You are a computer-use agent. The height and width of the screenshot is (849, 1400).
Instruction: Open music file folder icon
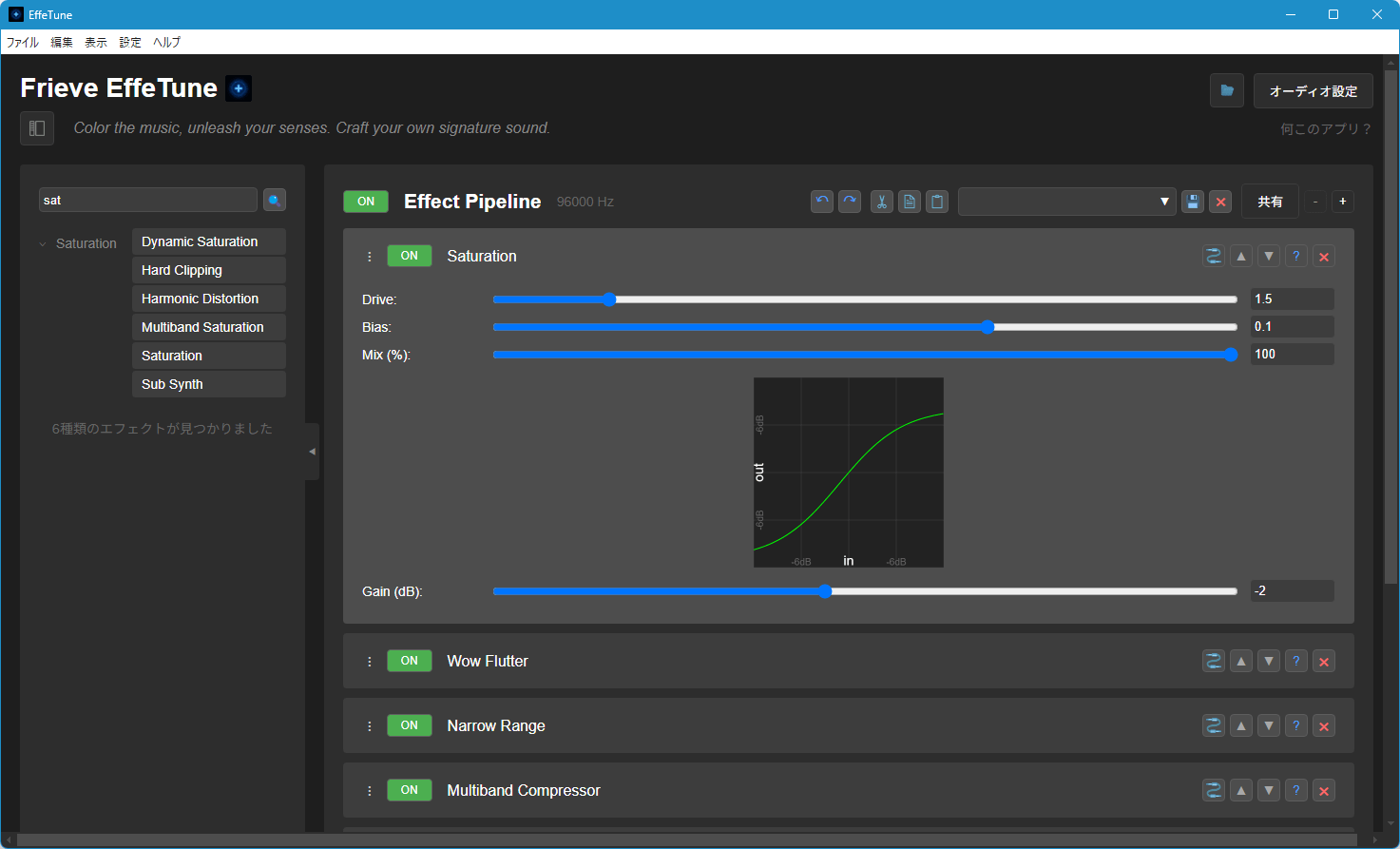point(1227,90)
